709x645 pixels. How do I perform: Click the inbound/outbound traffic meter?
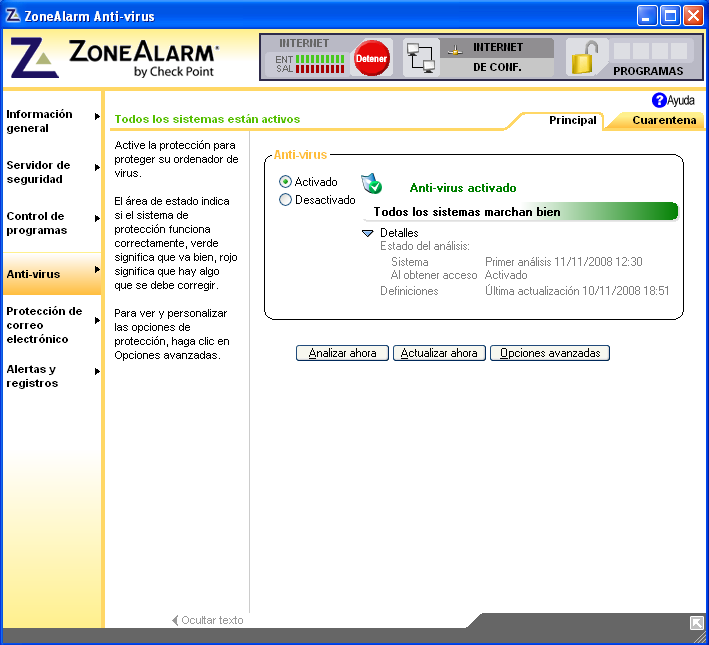coord(310,64)
